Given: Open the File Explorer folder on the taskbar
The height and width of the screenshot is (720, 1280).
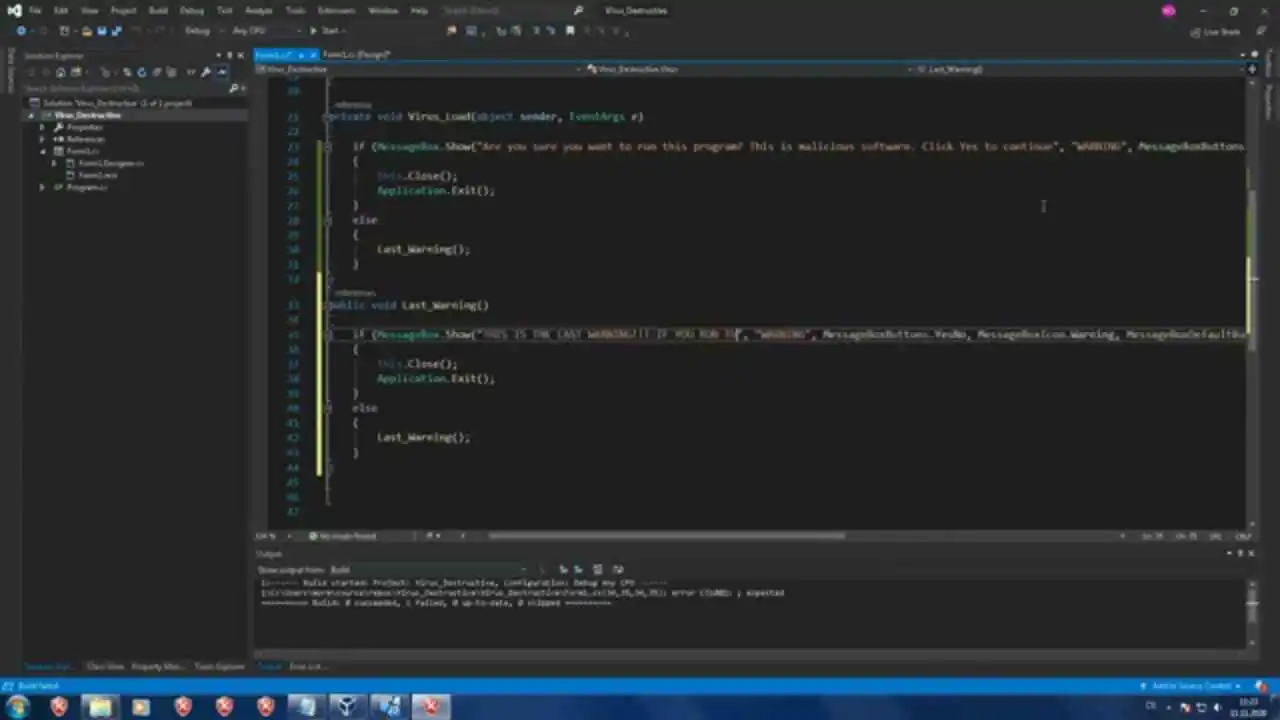Looking at the screenshot, I should point(100,707).
